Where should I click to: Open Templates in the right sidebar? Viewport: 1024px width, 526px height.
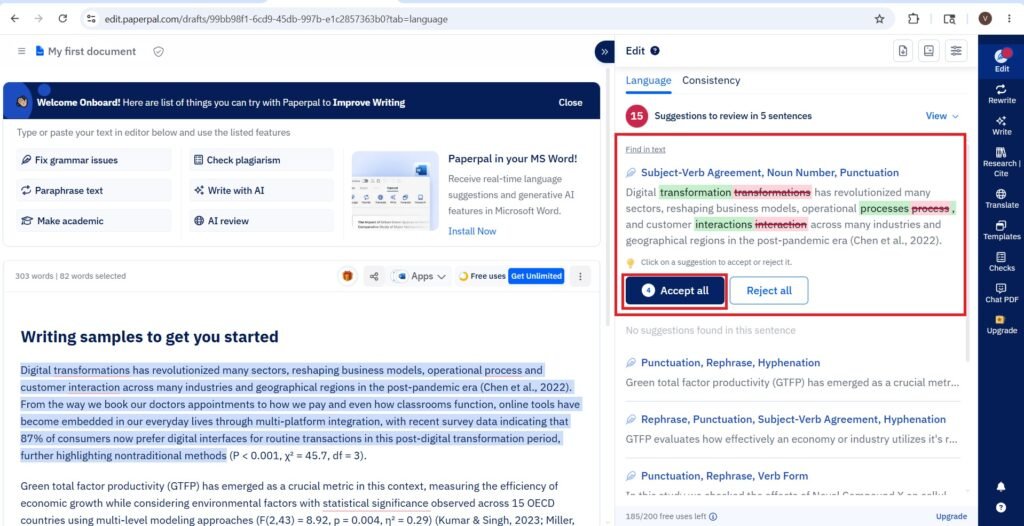1001,230
